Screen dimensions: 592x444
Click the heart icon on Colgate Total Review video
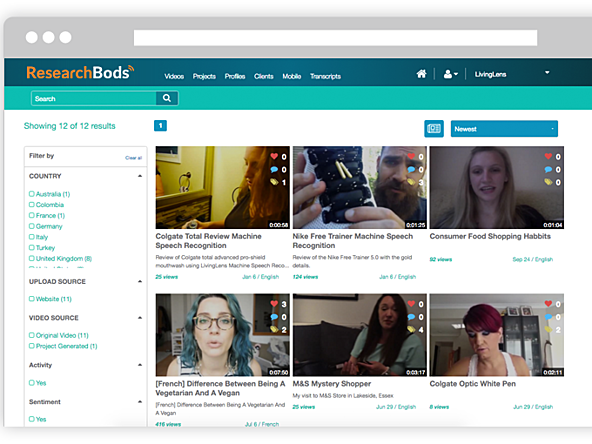[274, 156]
